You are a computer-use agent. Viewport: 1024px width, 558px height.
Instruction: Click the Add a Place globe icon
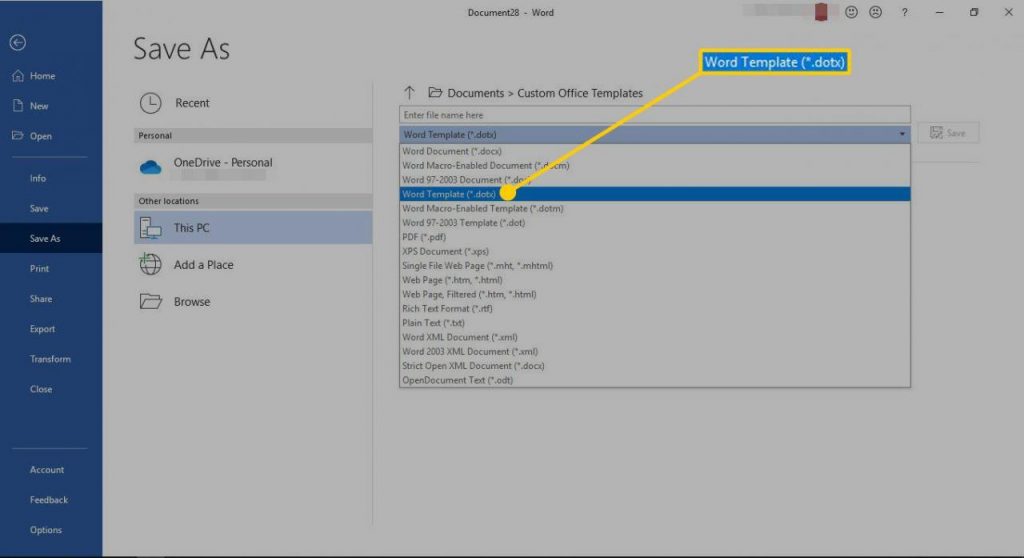(x=150, y=264)
